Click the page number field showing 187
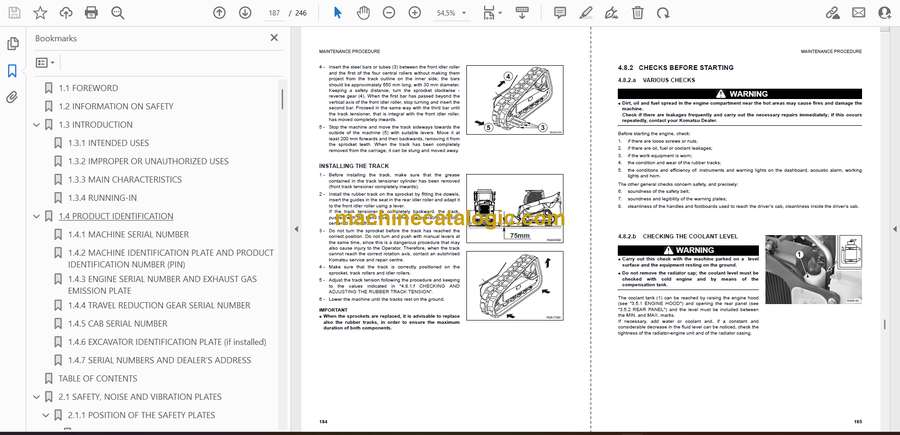 click(274, 13)
